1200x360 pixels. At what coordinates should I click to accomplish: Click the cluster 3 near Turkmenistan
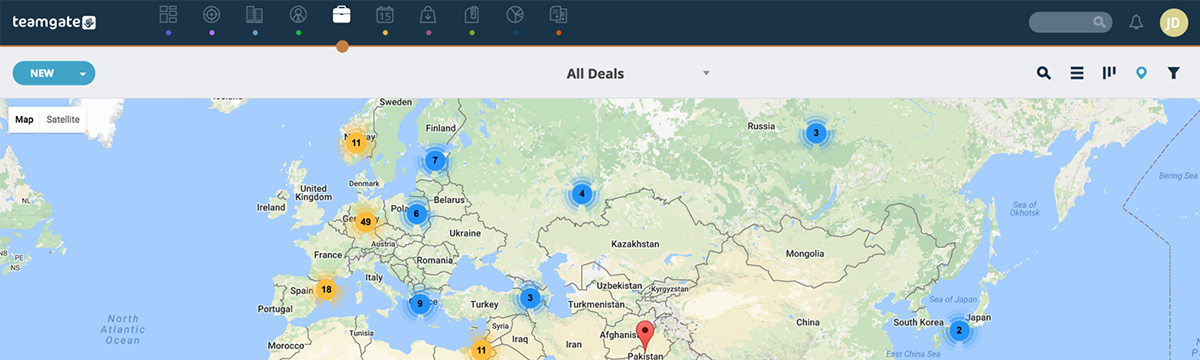[530, 297]
